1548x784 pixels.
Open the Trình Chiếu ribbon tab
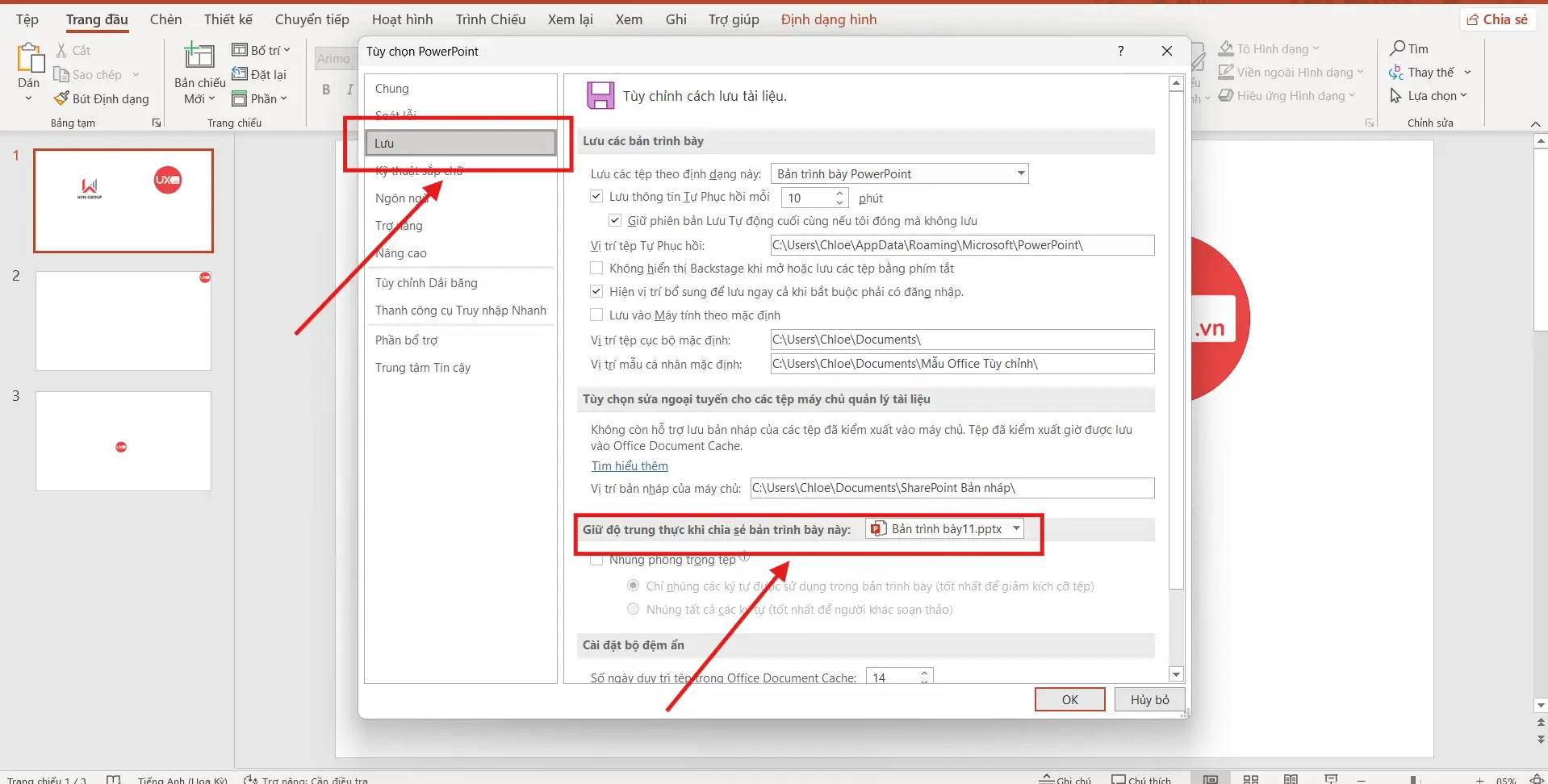click(491, 19)
